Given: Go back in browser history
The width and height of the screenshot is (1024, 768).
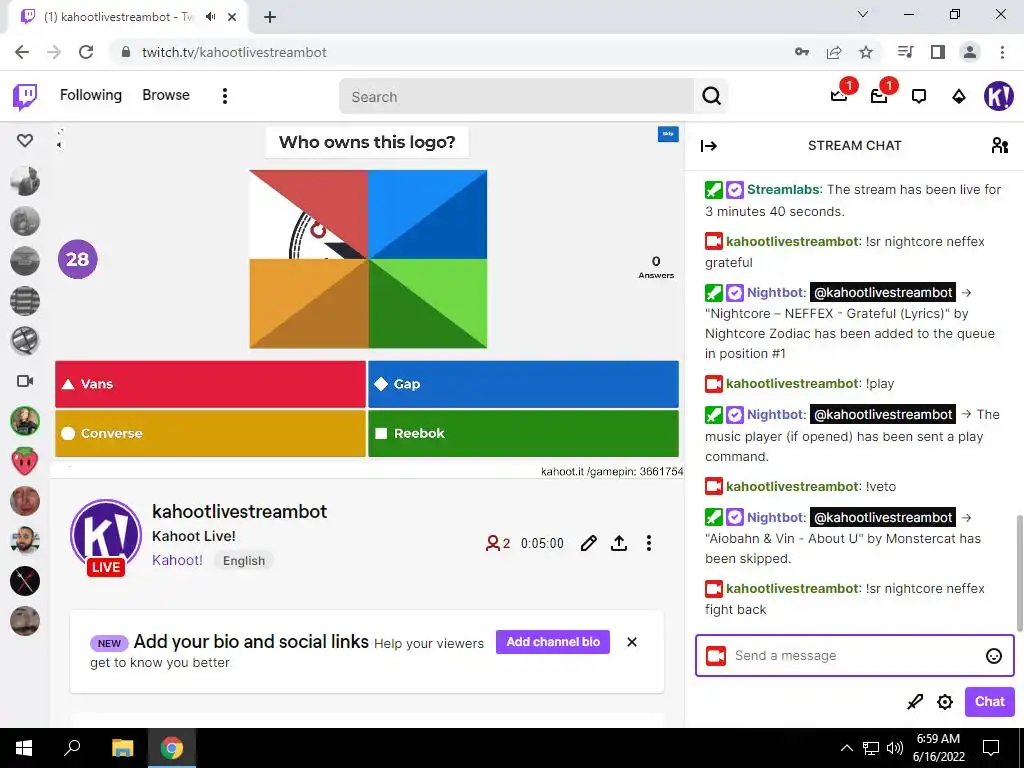Looking at the screenshot, I should pos(22,52).
